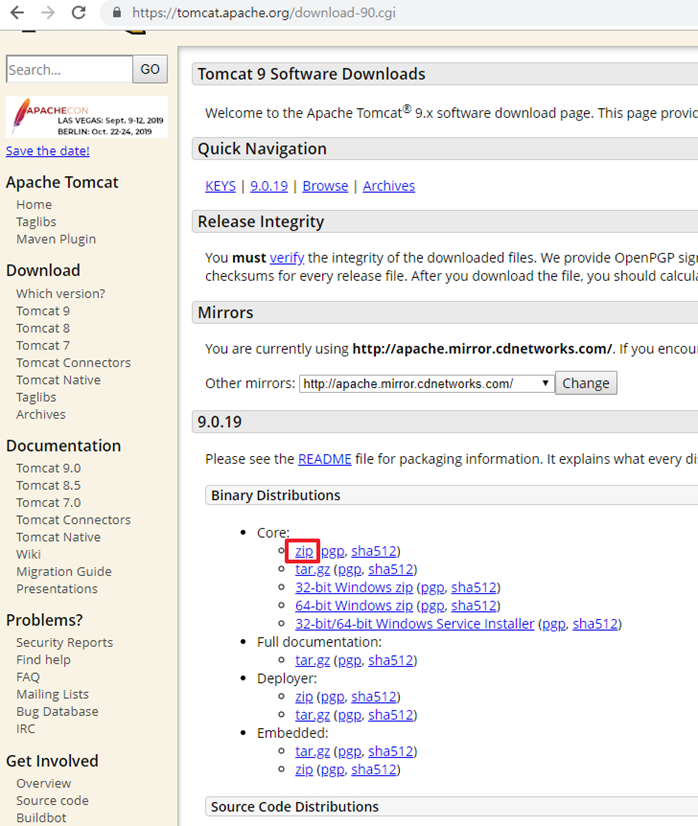This screenshot has height=826, width=698.
Task: Open Archives in the sidebar
Action: coord(41,415)
